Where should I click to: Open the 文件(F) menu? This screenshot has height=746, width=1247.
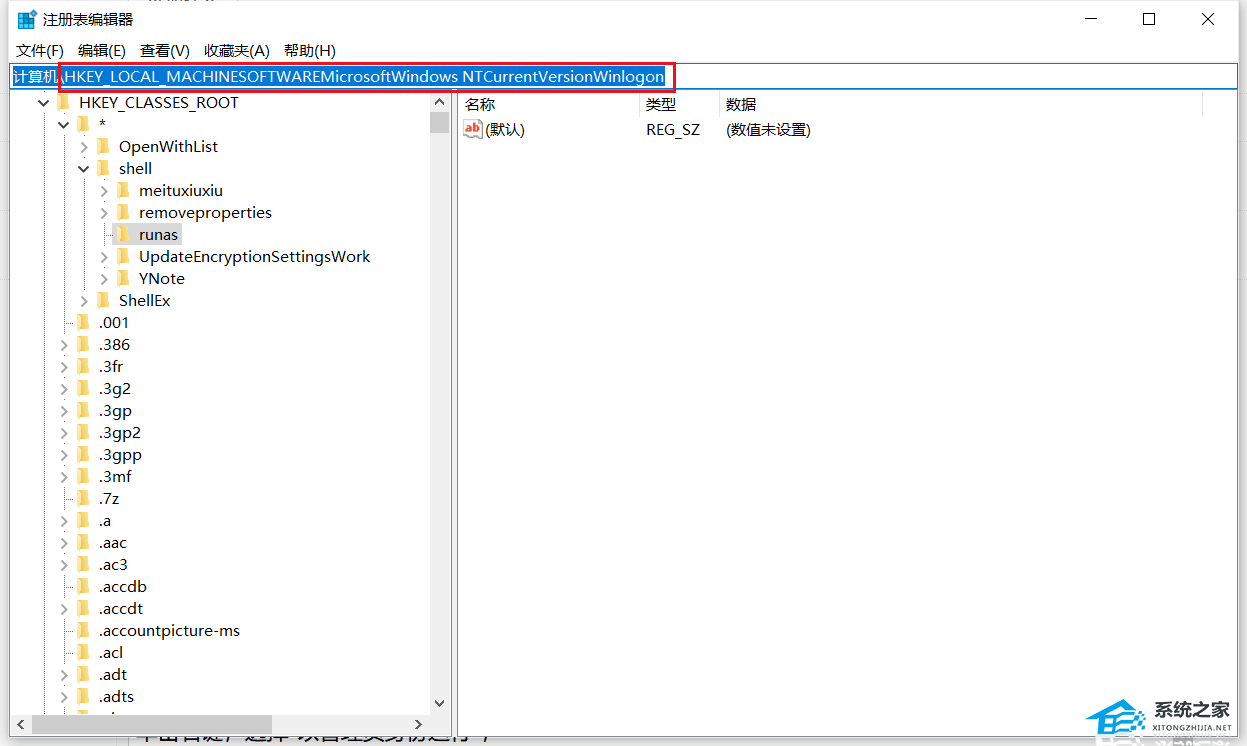pyautogui.click(x=40, y=51)
